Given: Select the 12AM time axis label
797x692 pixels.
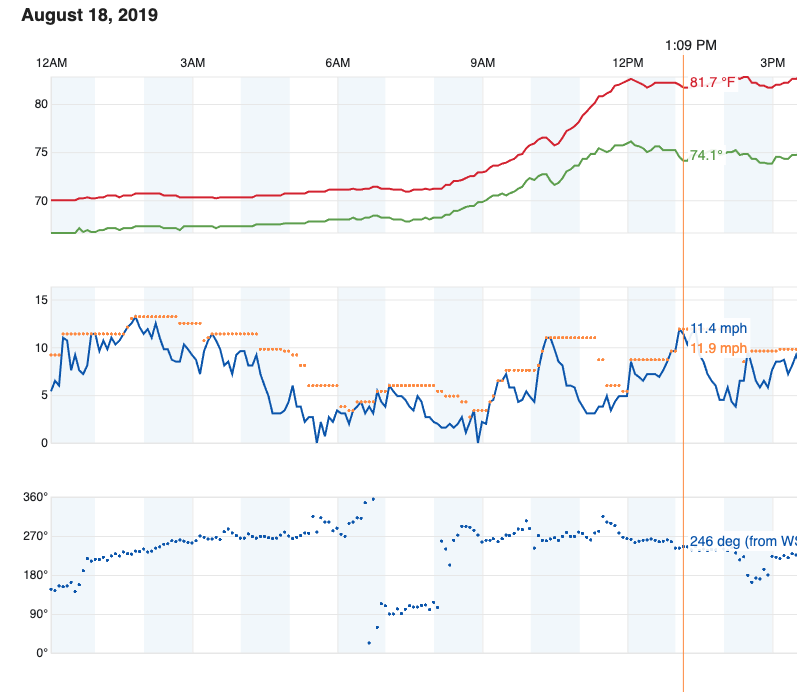Looking at the screenshot, I should coord(52,63).
